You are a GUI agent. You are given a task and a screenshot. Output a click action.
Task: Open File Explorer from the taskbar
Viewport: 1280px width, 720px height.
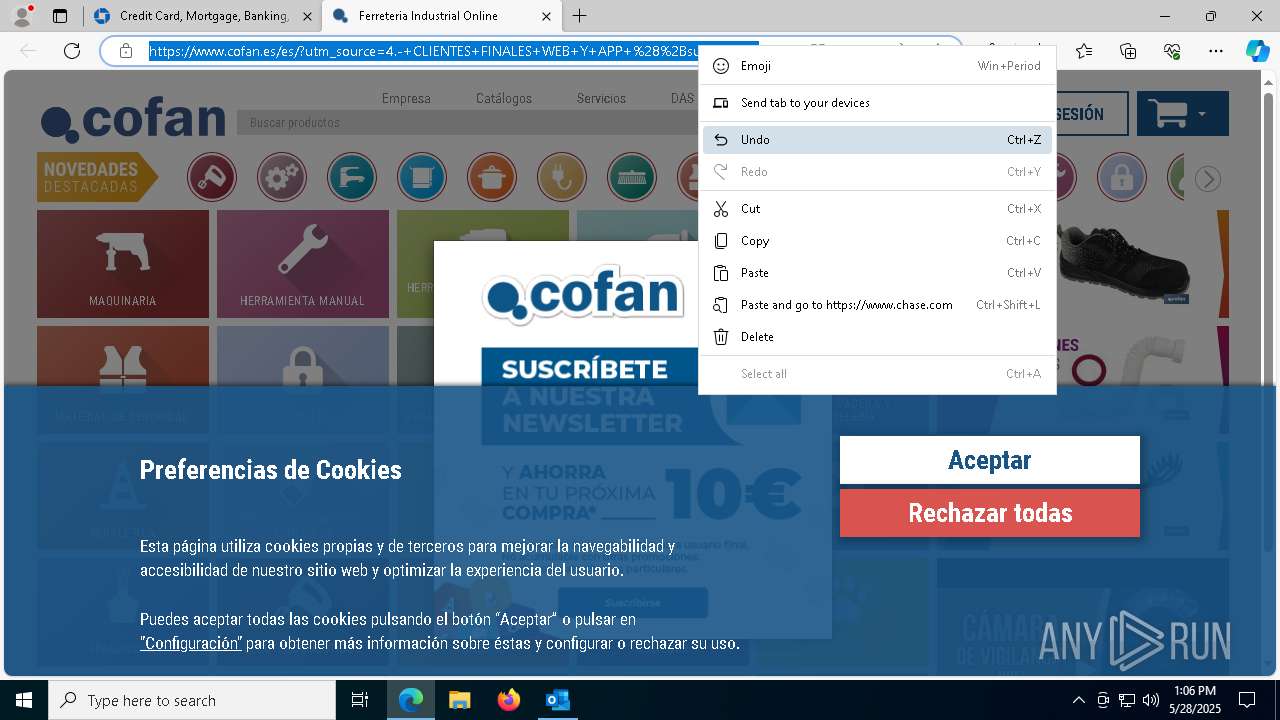coord(459,700)
